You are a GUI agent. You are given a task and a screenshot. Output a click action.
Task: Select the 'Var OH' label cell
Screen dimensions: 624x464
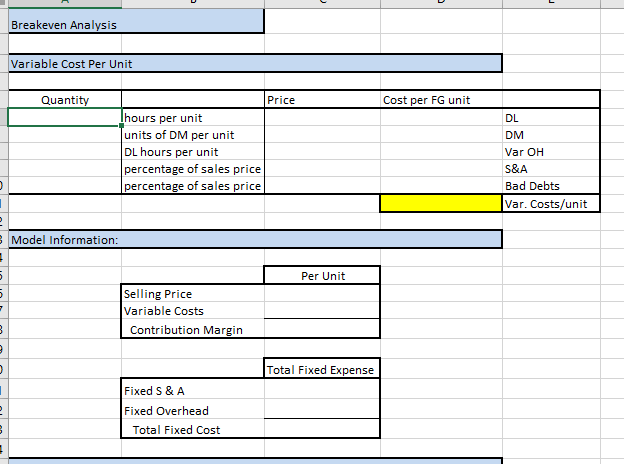[x=551, y=152]
